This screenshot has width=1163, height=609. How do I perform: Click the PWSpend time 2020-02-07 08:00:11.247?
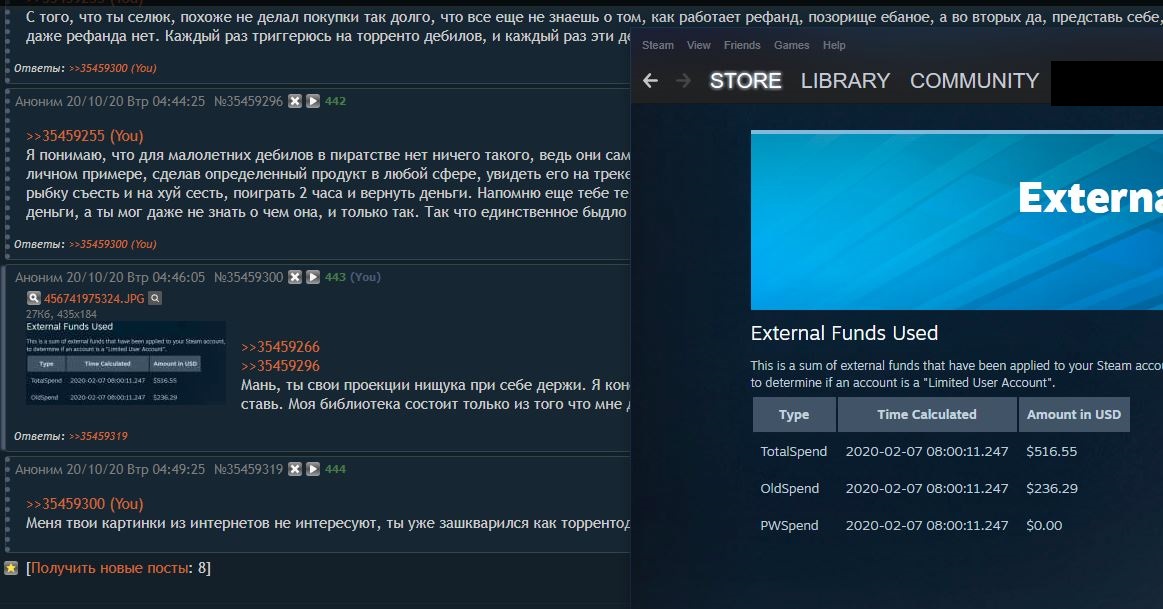[x=927, y=526]
